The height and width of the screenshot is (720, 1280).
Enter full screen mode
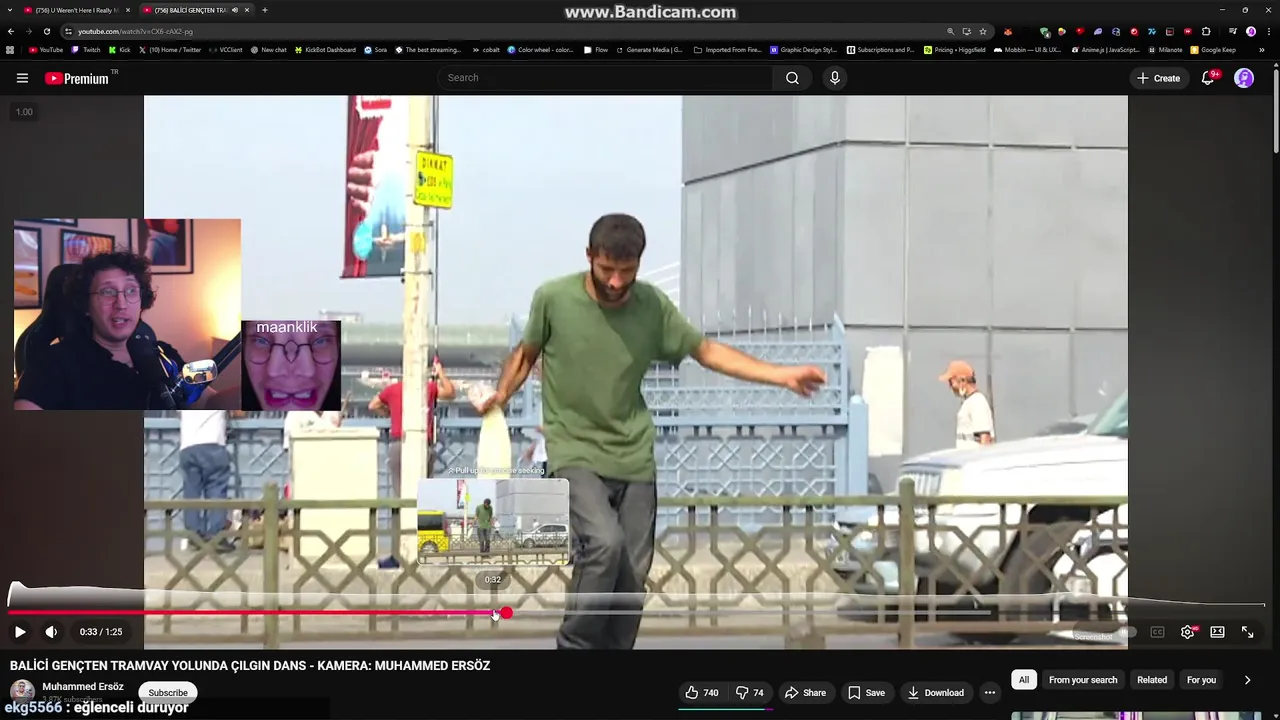pos(1248,632)
